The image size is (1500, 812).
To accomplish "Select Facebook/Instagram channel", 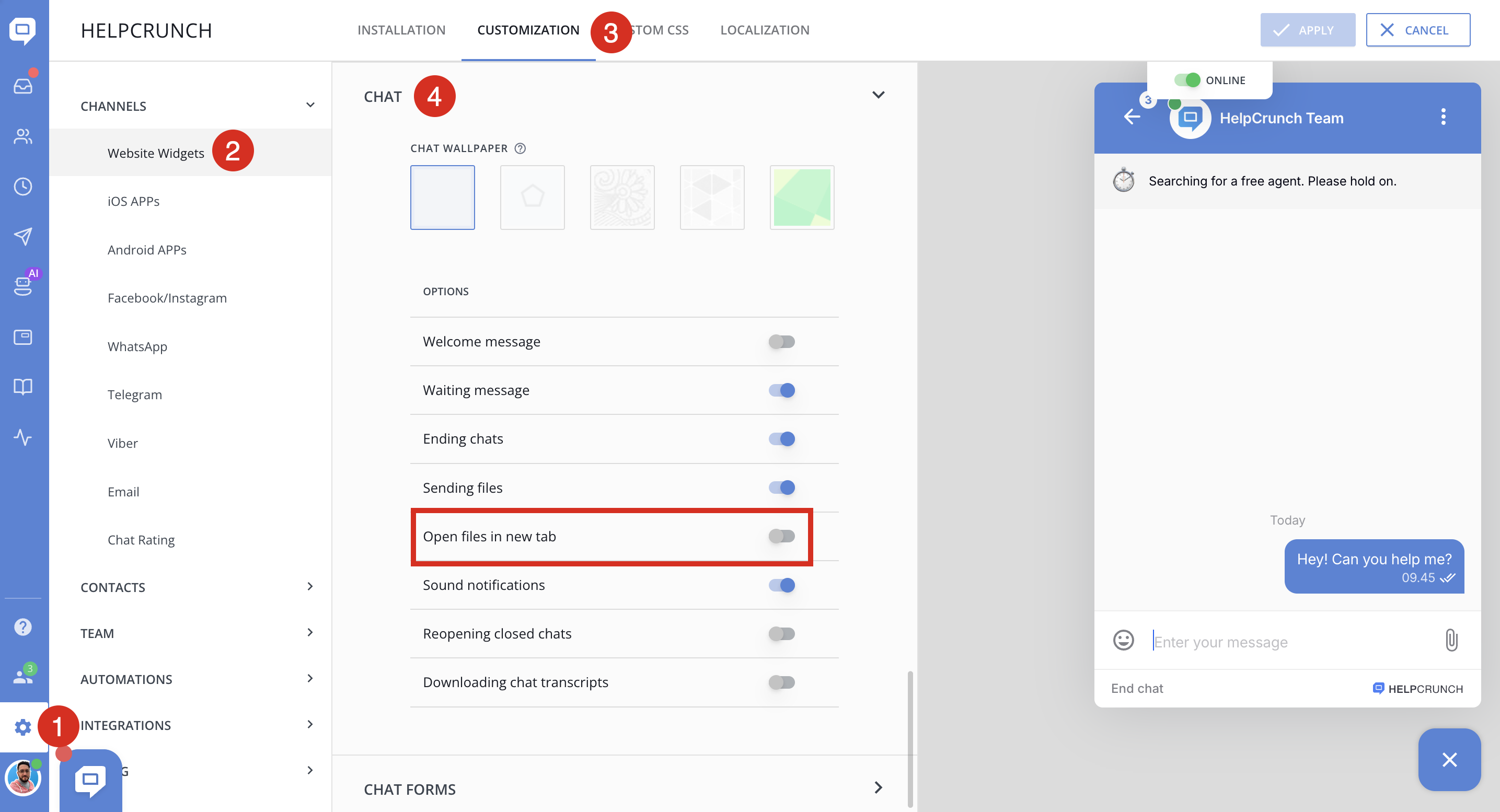I will coord(167,298).
